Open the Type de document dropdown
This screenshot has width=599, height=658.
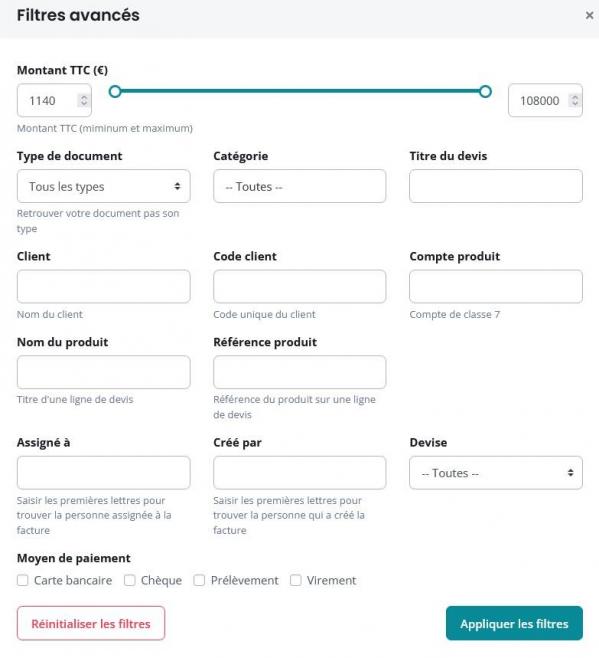[x=104, y=186]
